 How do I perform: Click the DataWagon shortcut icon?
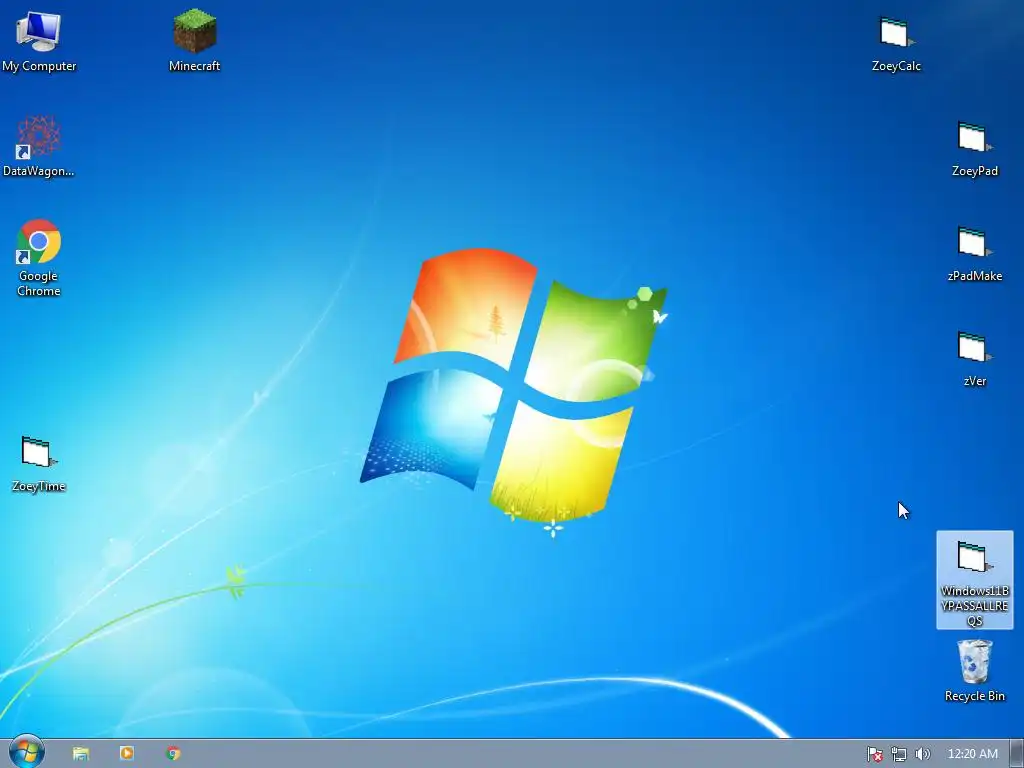pos(39,146)
